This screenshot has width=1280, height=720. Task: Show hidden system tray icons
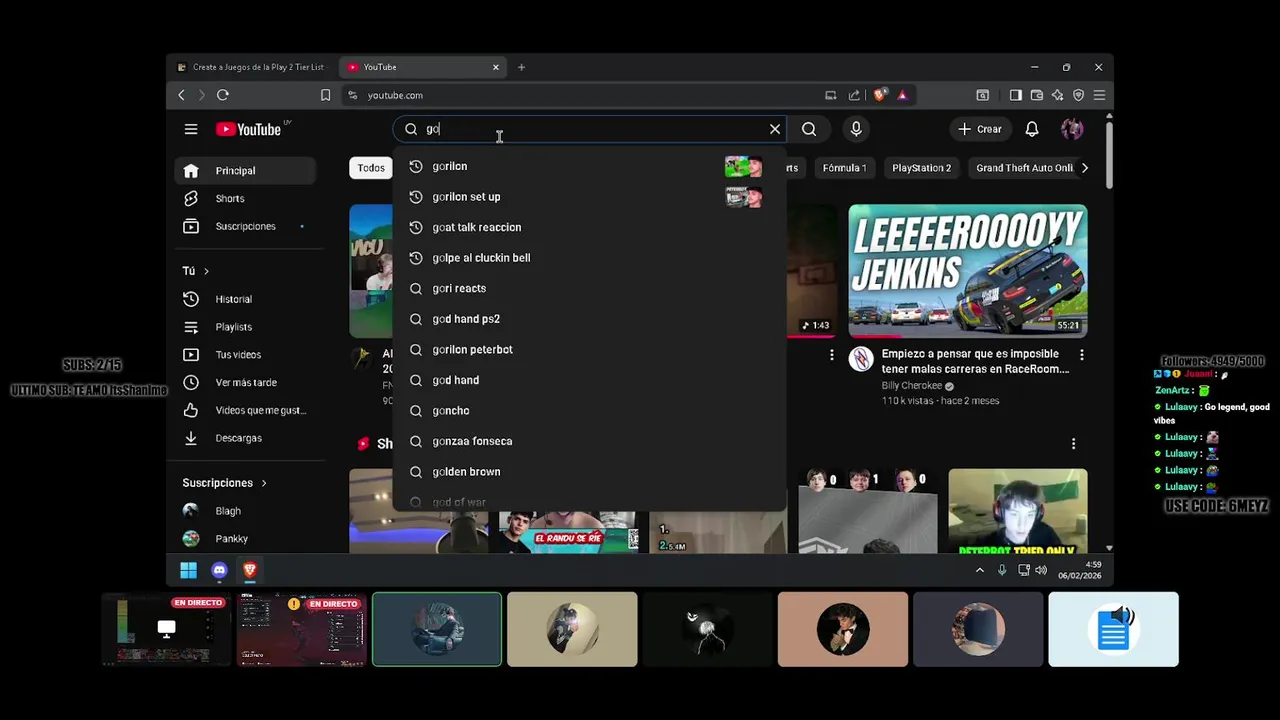click(980, 570)
